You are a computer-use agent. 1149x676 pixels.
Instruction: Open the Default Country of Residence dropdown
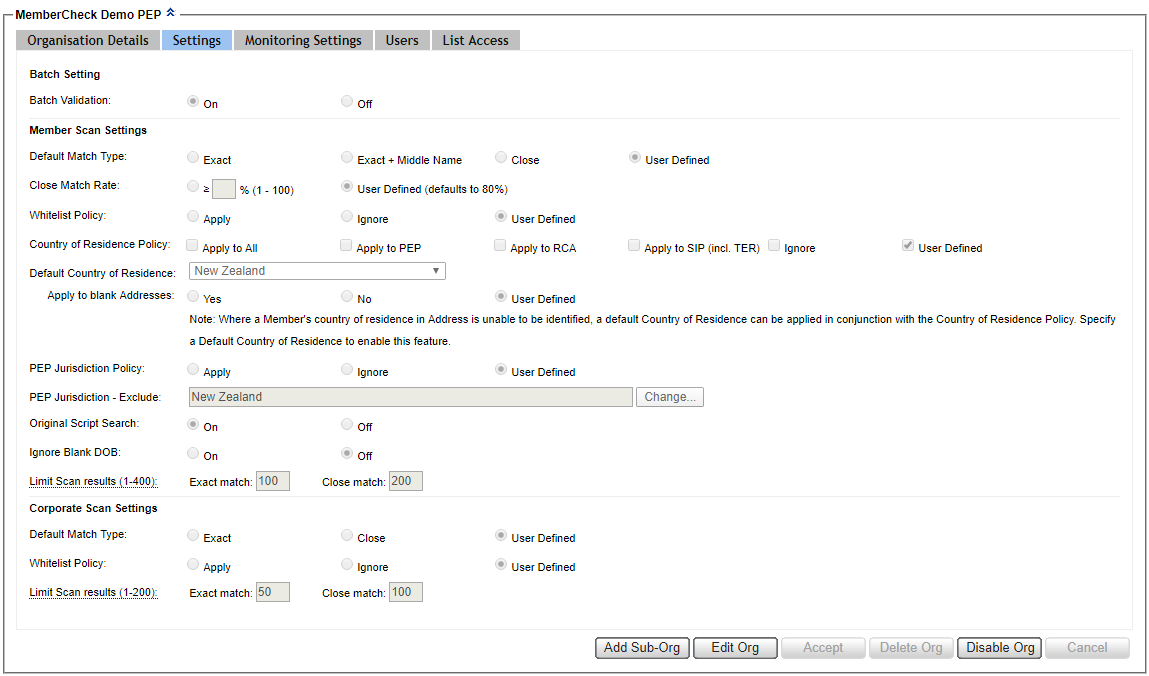click(317, 271)
